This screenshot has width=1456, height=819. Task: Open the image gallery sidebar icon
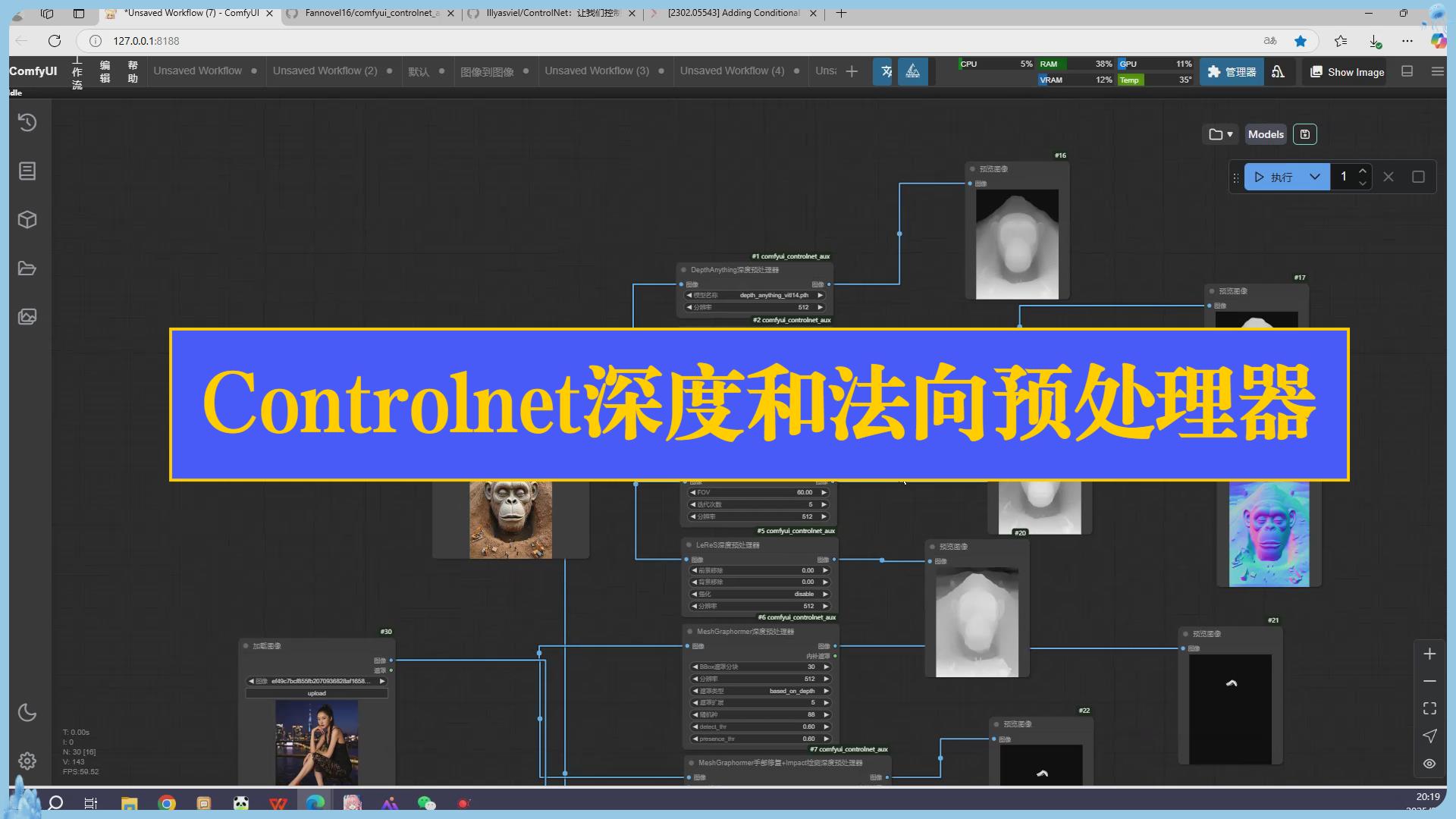(x=27, y=316)
